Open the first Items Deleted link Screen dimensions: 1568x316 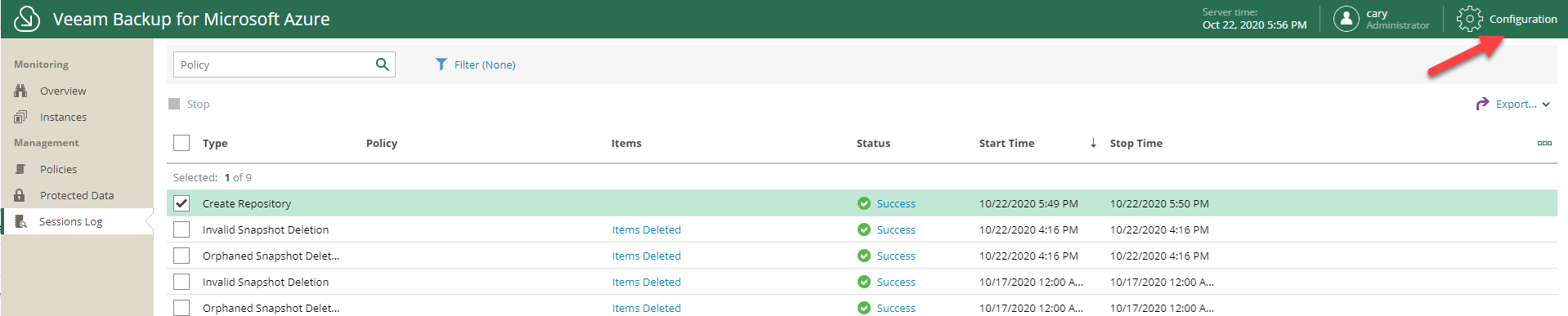(x=646, y=229)
